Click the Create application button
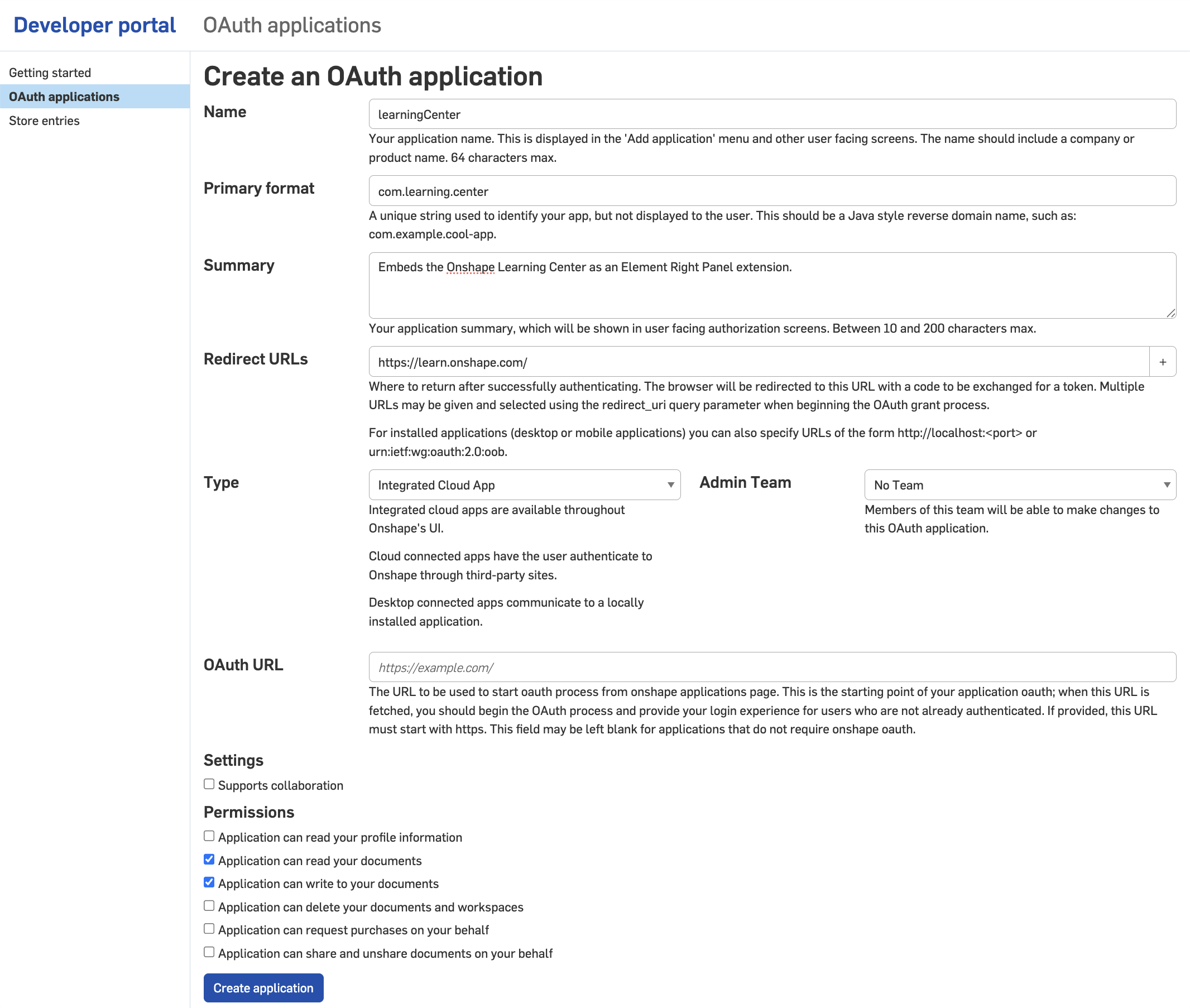This screenshot has width=1190, height=1008. click(263, 987)
